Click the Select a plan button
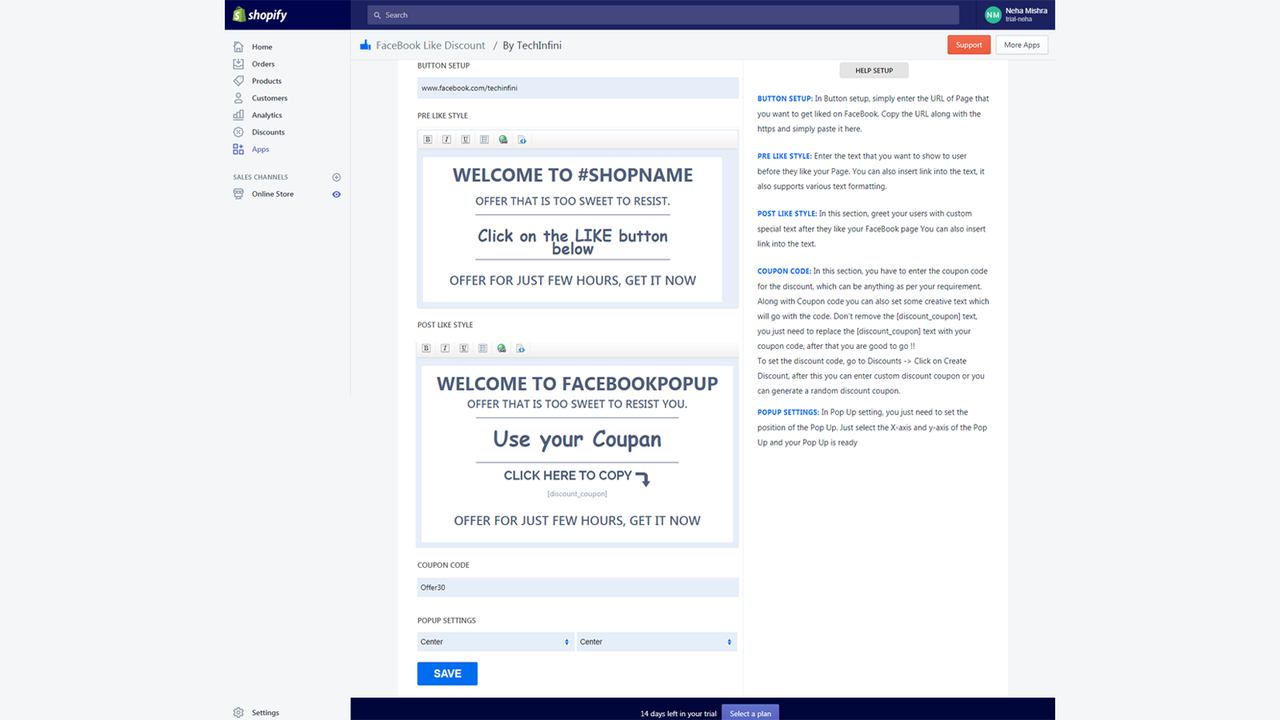1280x720 pixels. [750, 713]
